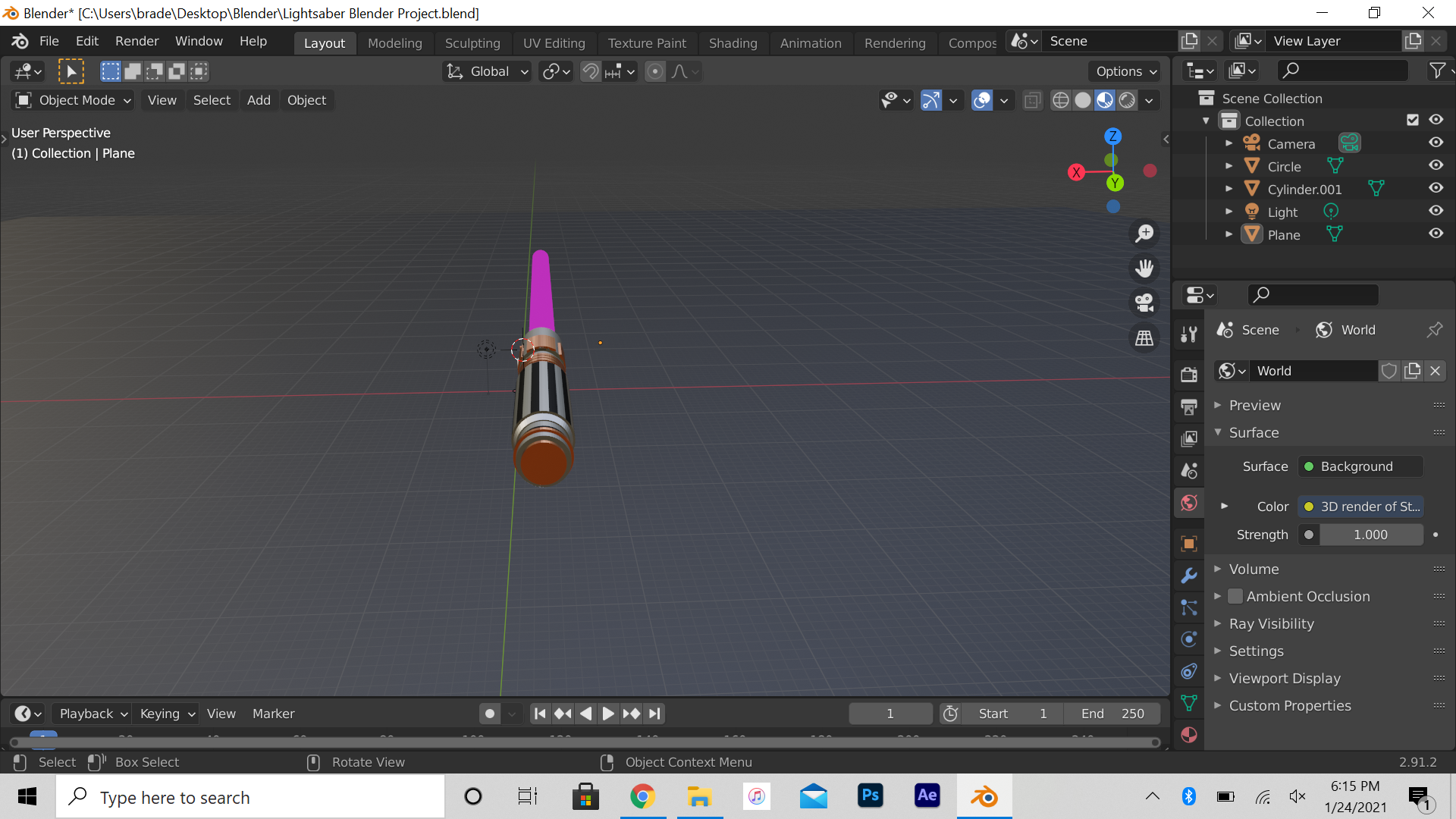Viewport: 1456px width, 819px height.
Task: Click the pan view hand icon
Action: click(x=1144, y=268)
